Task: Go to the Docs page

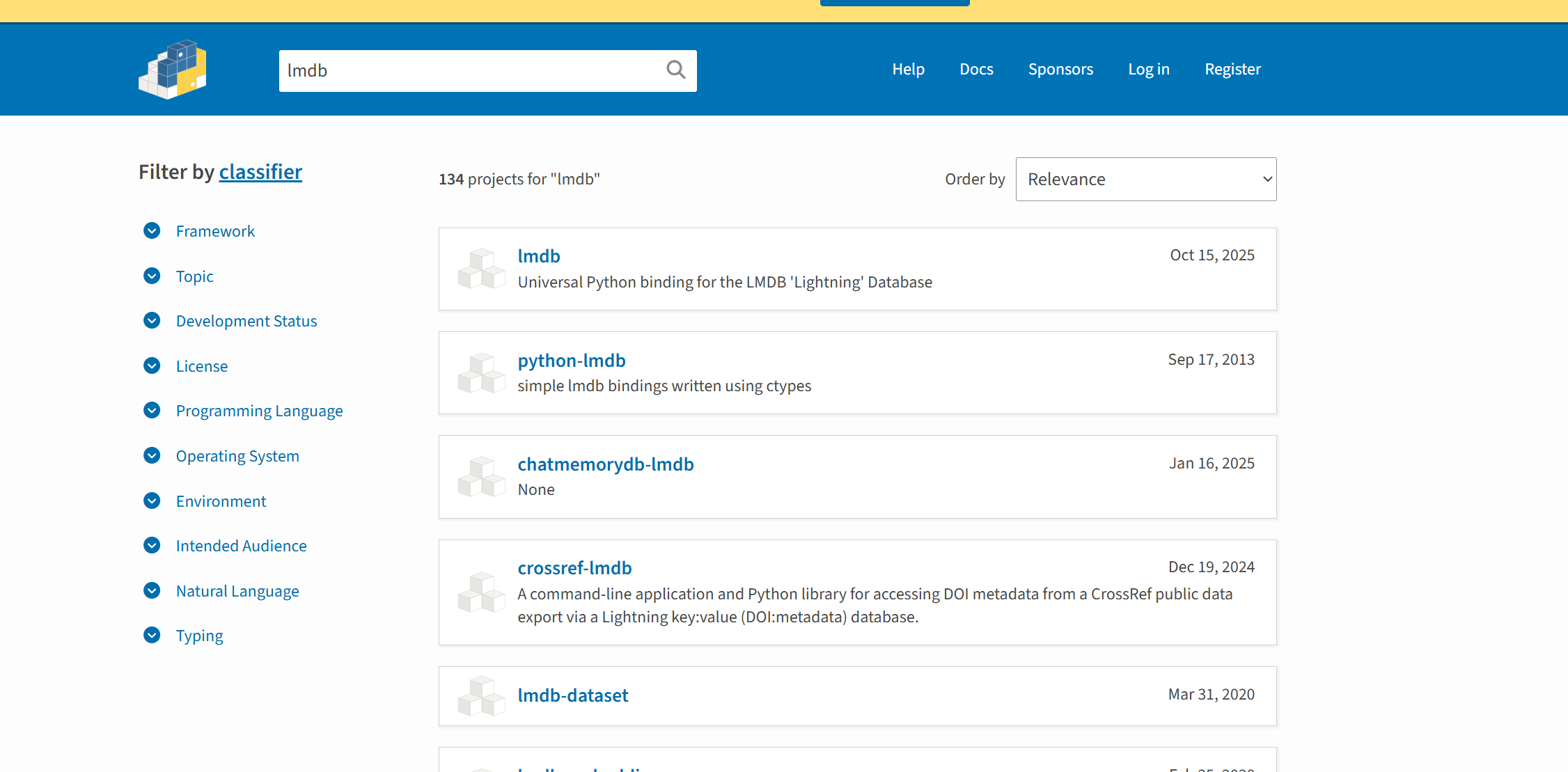Action: (976, 70)
